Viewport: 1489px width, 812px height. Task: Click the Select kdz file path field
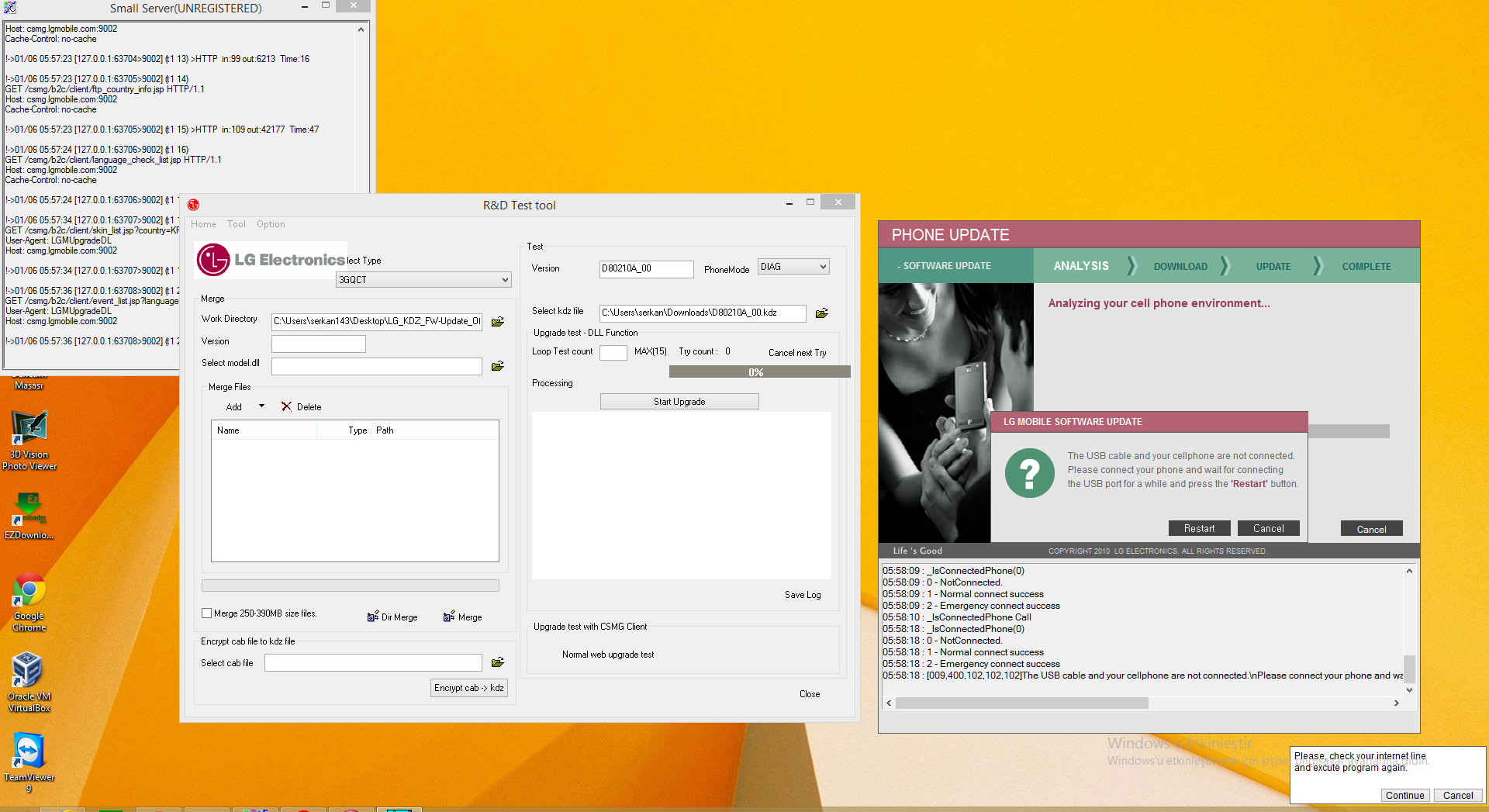(x=703, y=313)
